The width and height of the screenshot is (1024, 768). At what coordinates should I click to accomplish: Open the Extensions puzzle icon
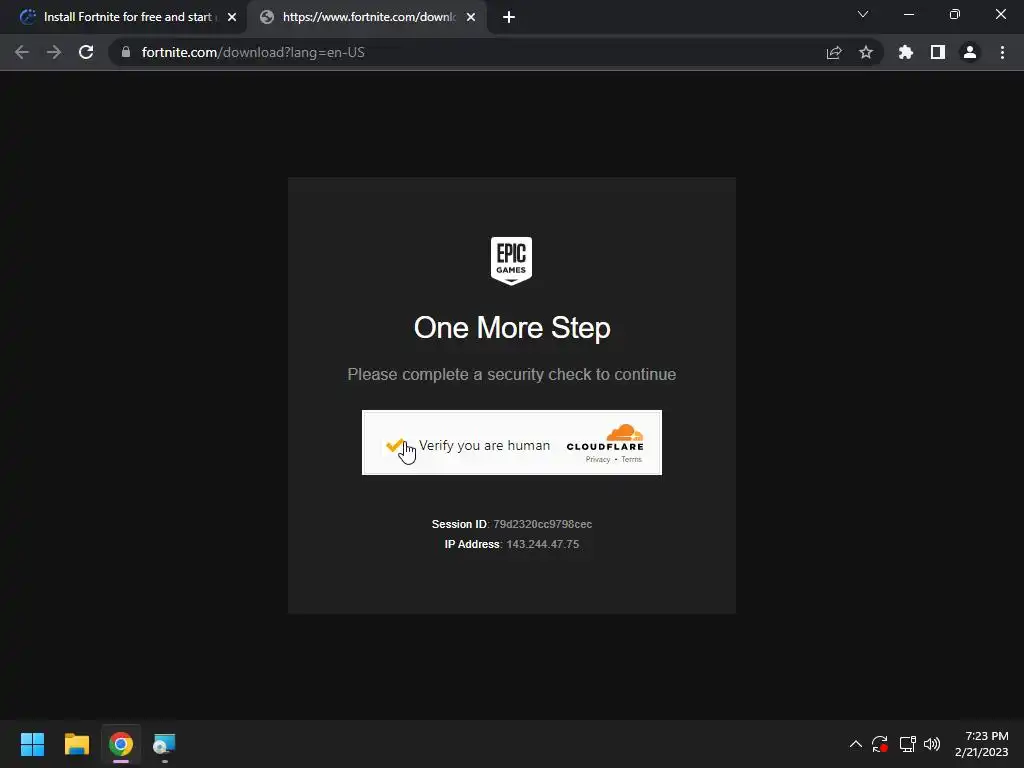point(906,52)
